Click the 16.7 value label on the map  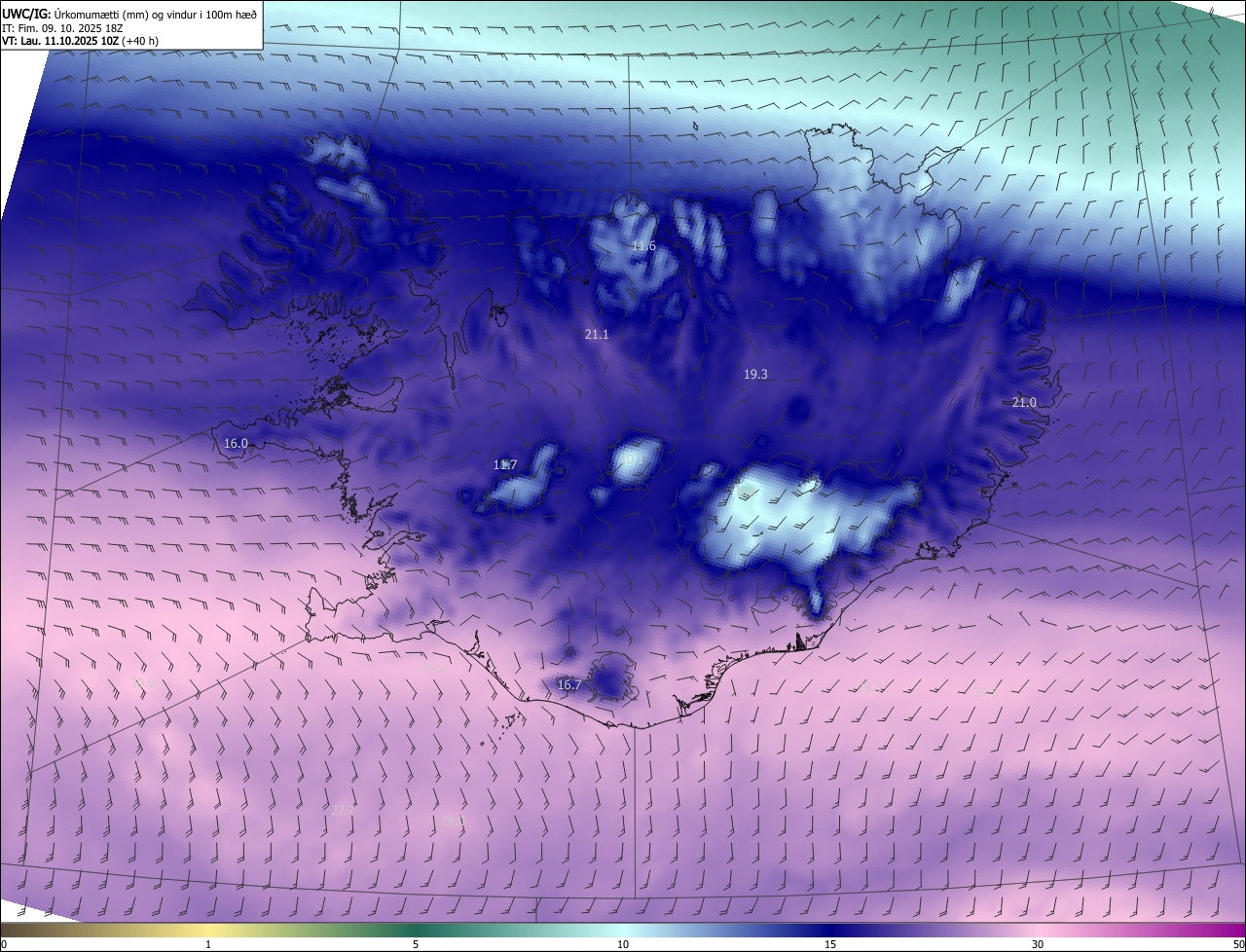(x=569, y=684)
